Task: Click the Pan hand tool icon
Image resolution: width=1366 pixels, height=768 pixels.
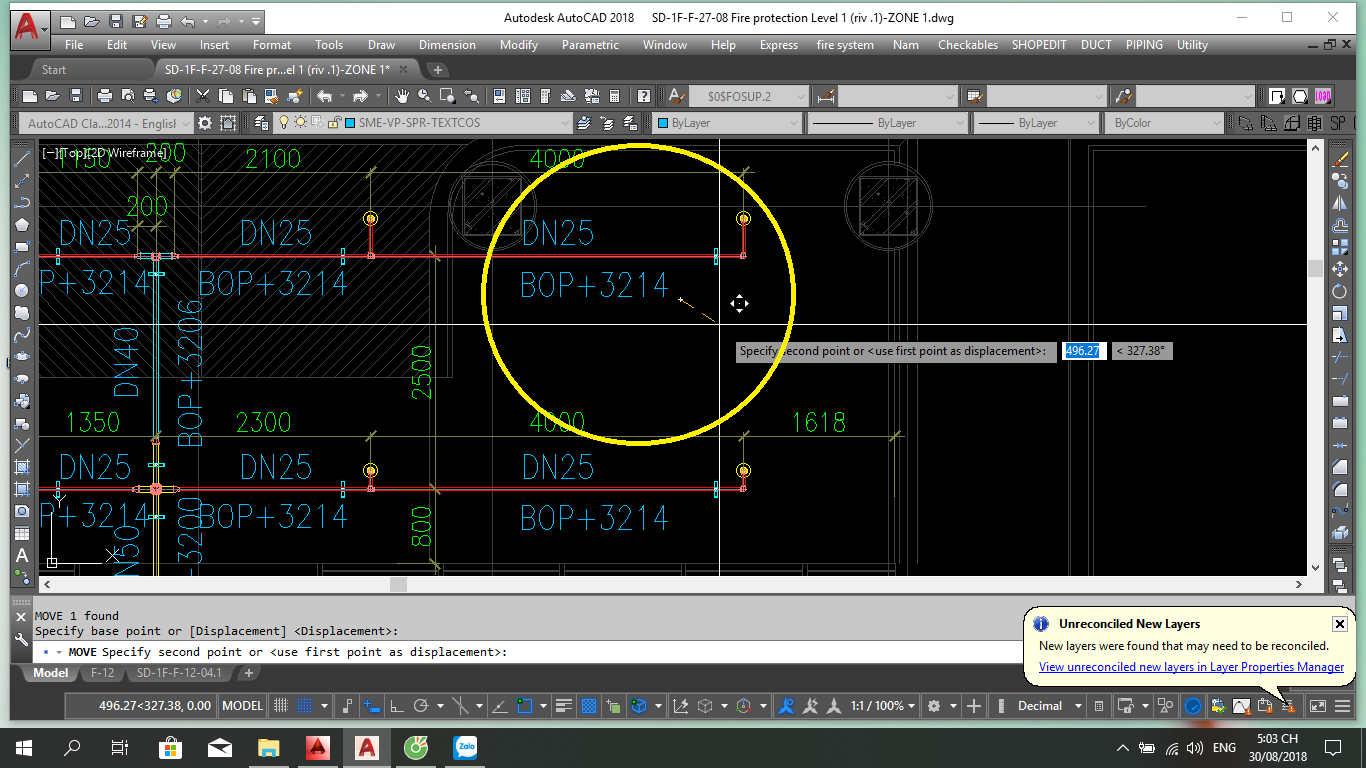Action: [x=402, y=96]
